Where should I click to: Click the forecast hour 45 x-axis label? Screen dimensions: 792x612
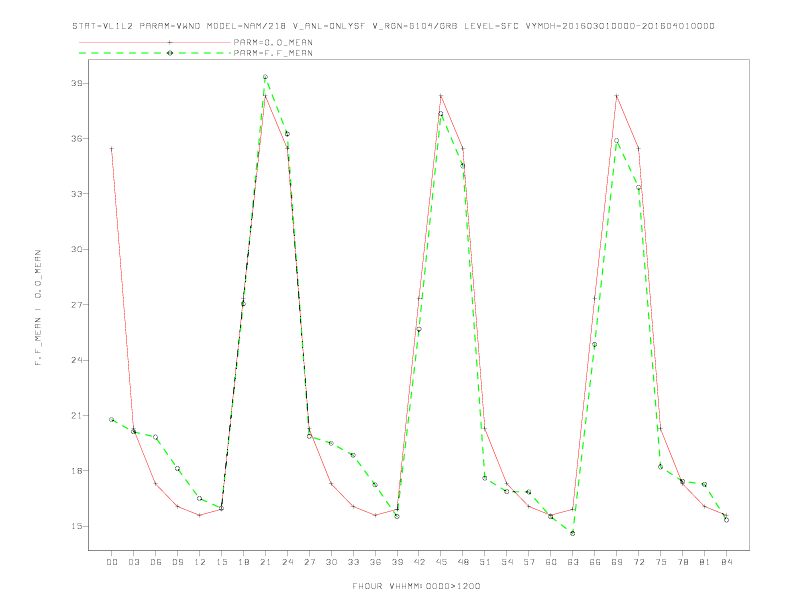click(441, 562)
